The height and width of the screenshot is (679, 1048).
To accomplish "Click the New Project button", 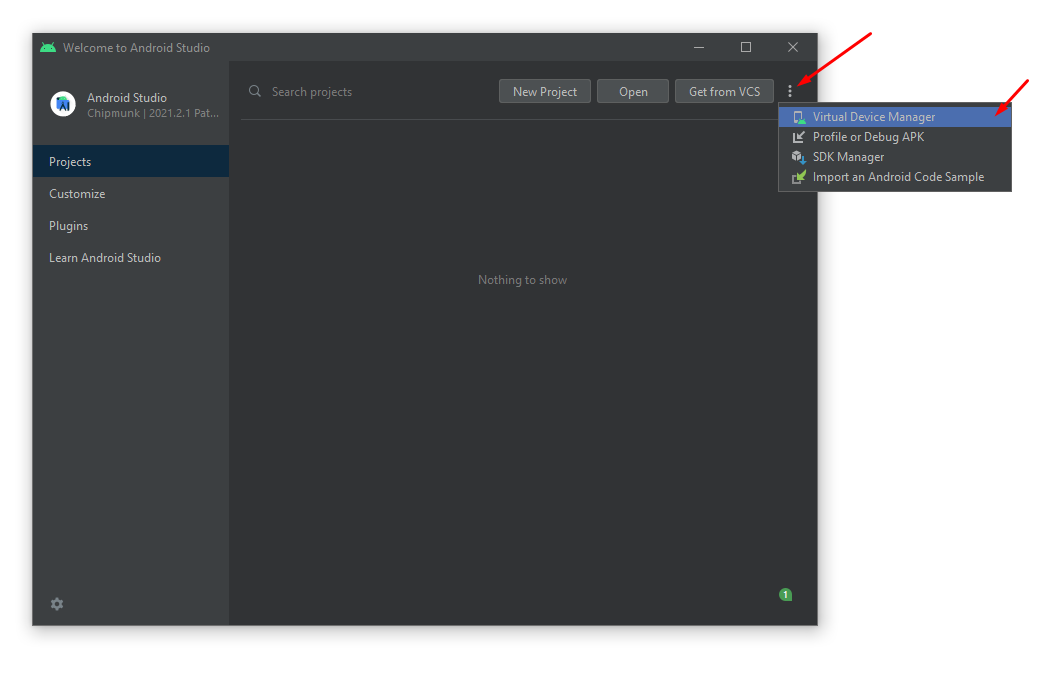I will pyautogui.click(x=545, y=92).
